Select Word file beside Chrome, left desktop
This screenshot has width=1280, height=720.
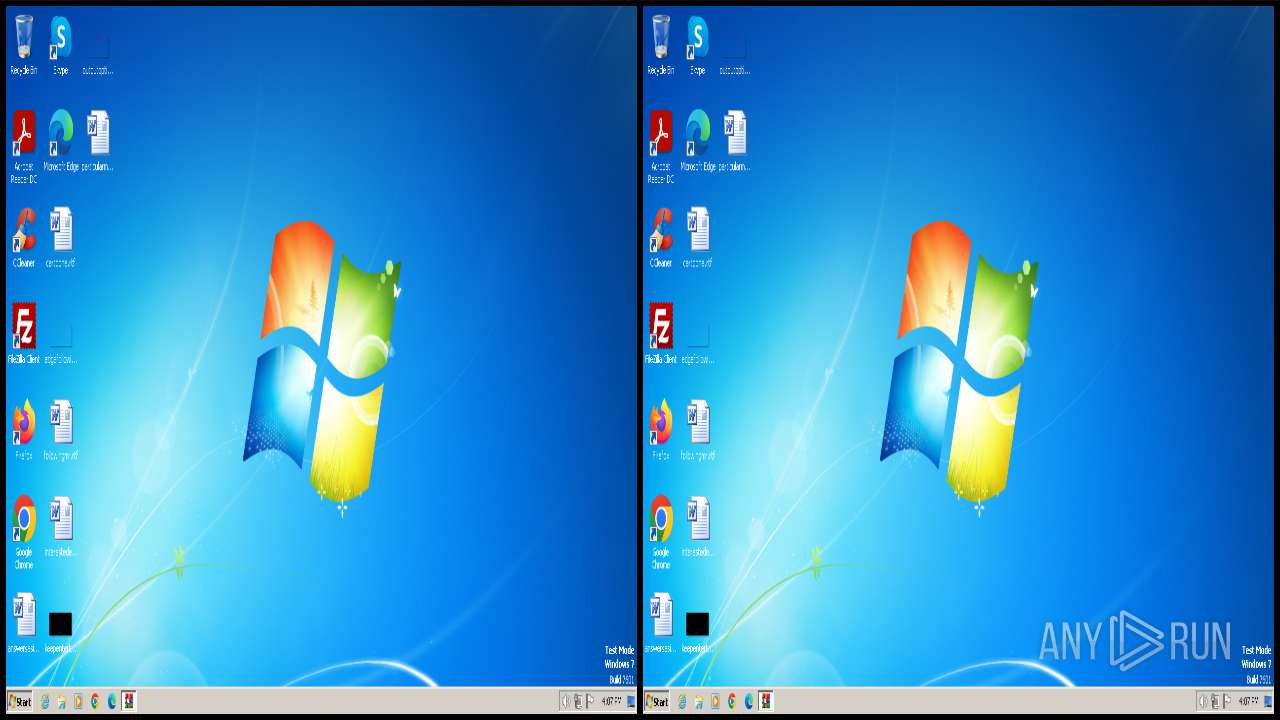pos(60,527)
